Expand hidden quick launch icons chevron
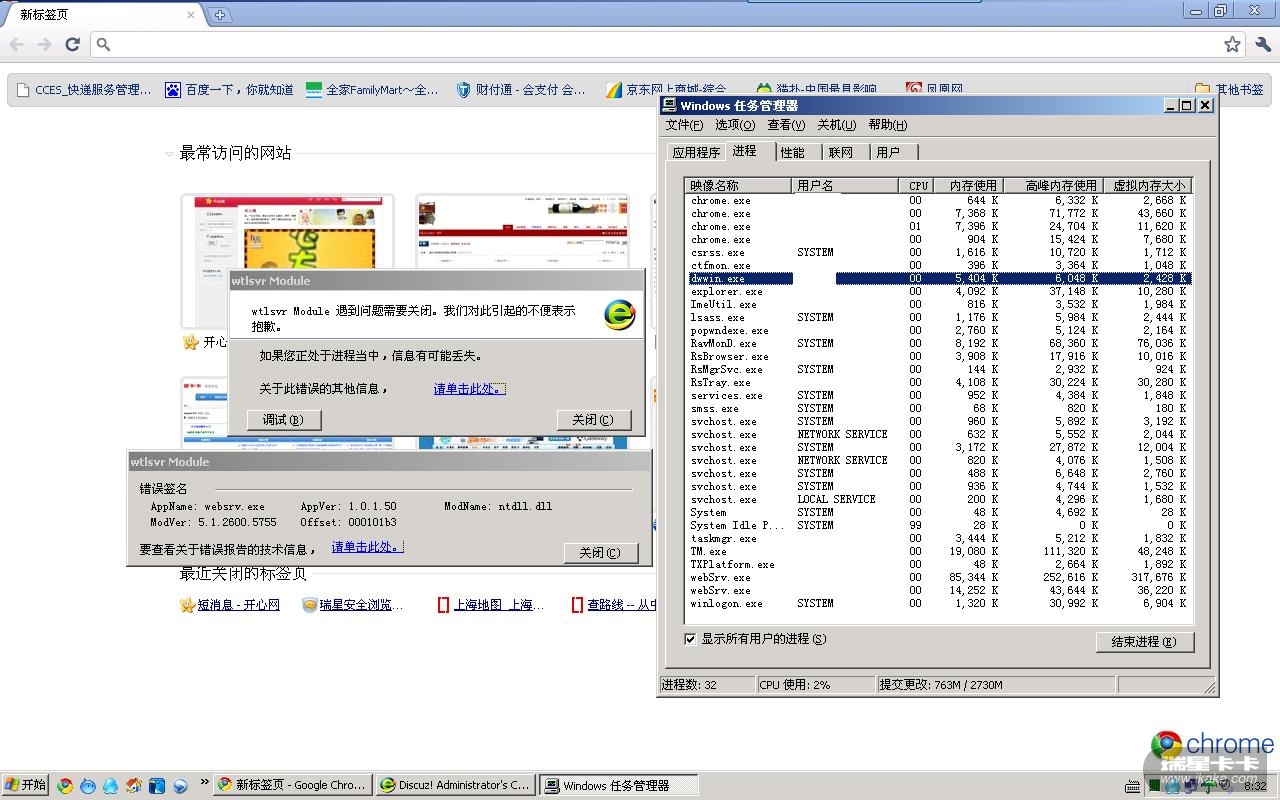 205,782
